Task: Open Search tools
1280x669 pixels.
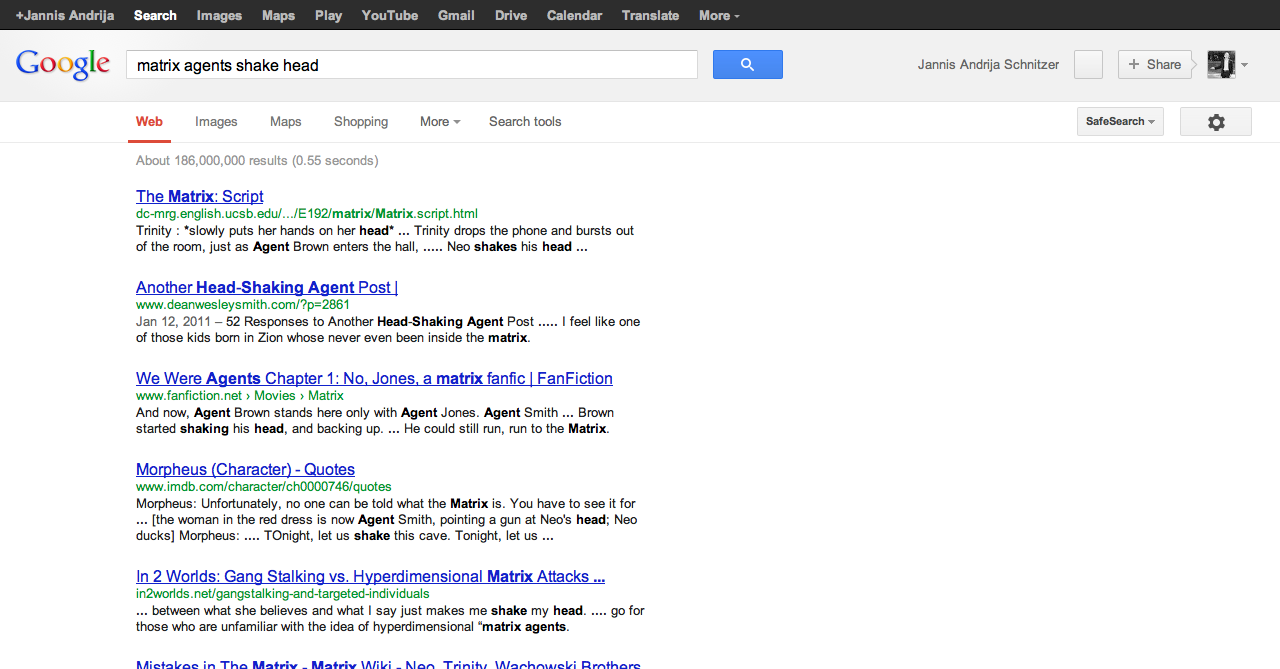Action: (525, 121)
